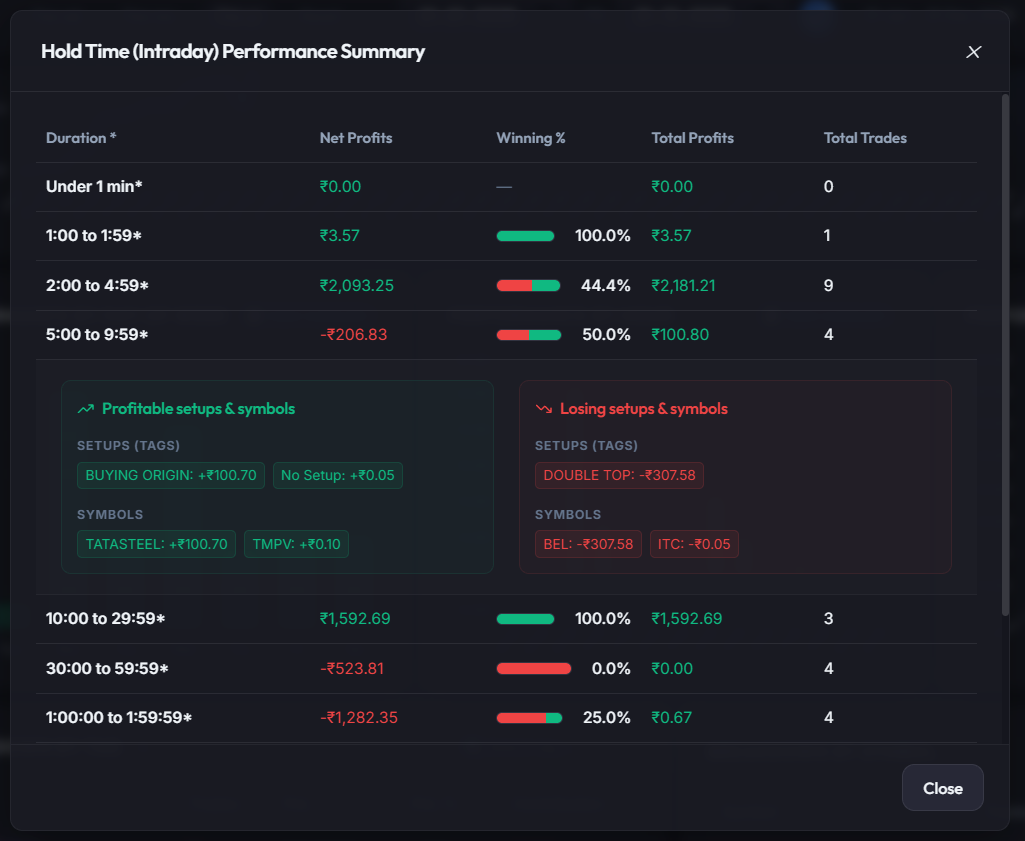Image resolution: width=1025 pixels, height=841 pixels.
Task: Click the 44.4% winning bar
Action: tap(528, 286)
